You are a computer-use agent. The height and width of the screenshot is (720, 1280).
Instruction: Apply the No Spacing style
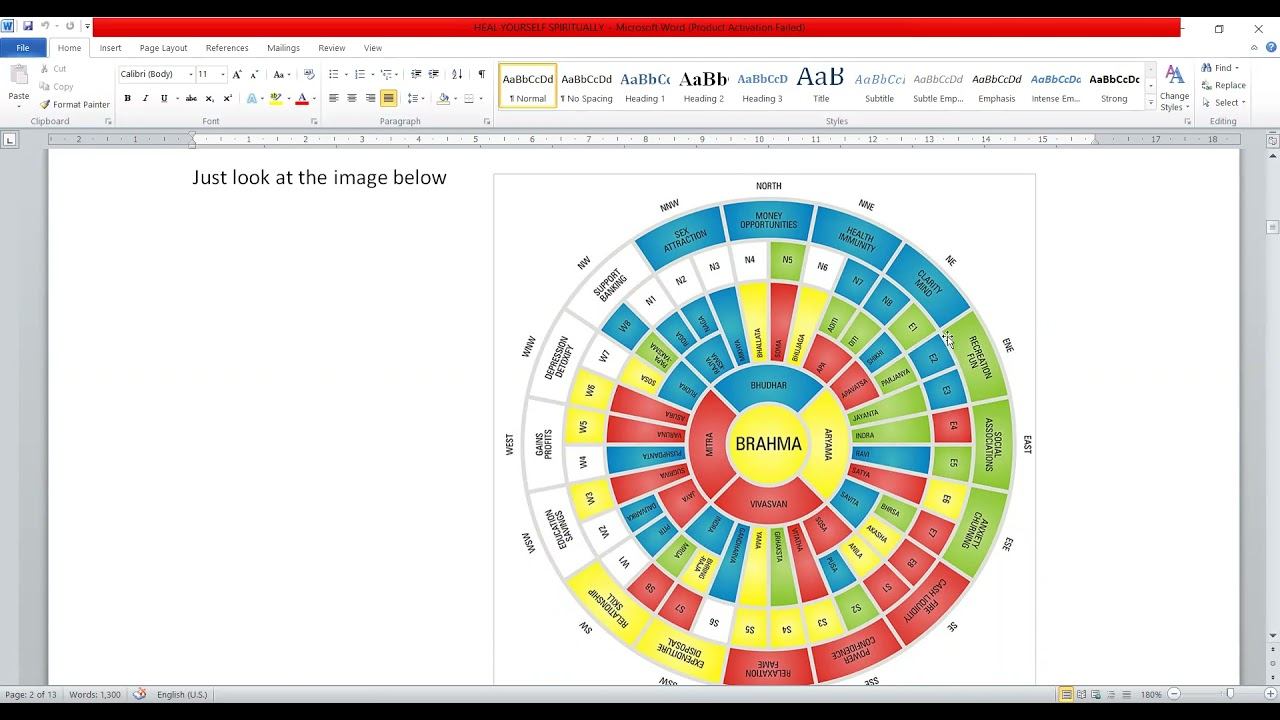pyautogui.click(x=586, y=86)
